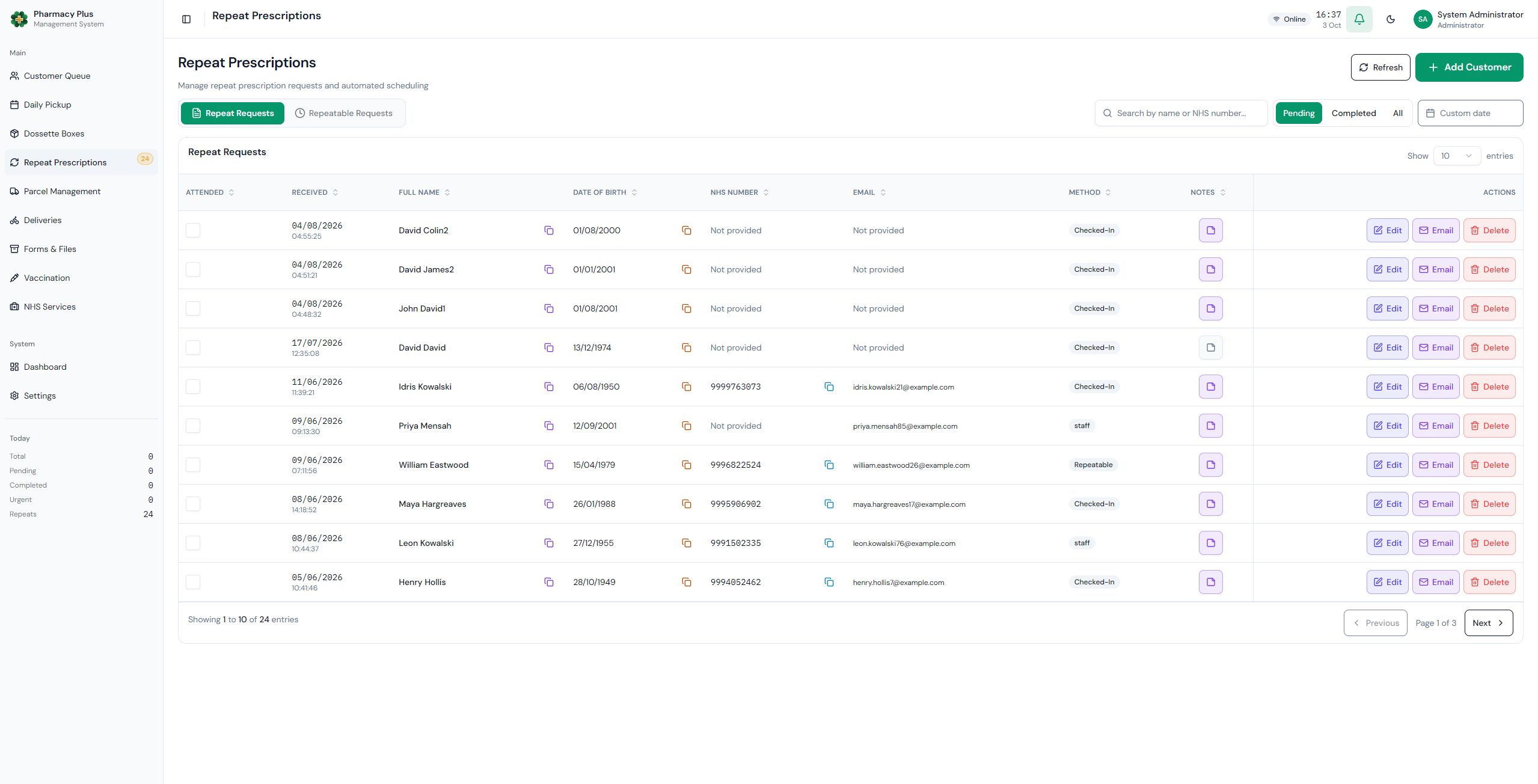Click the Refresh button
Viewport: 1538px width, 784px height.
[x=1380, y=67]
